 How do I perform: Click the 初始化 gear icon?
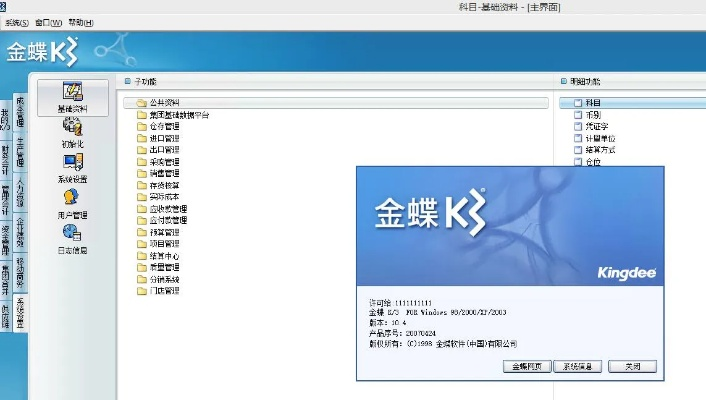72,126
